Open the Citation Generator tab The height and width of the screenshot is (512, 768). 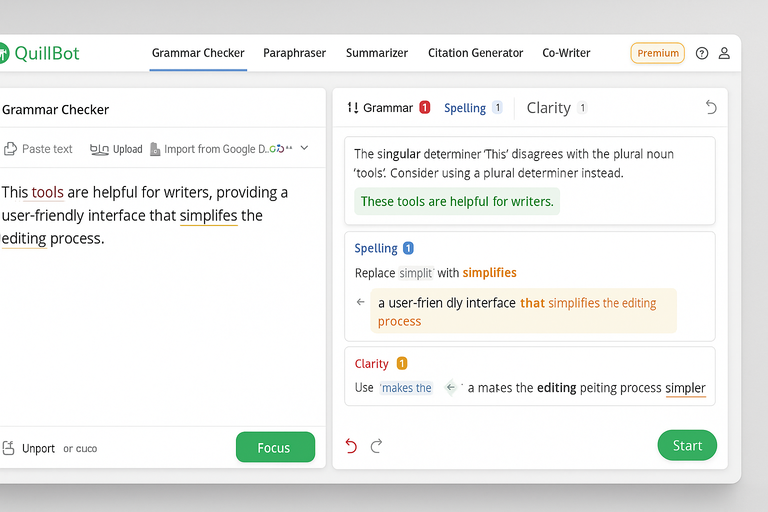pyautogui.click(x=475, y=53)
